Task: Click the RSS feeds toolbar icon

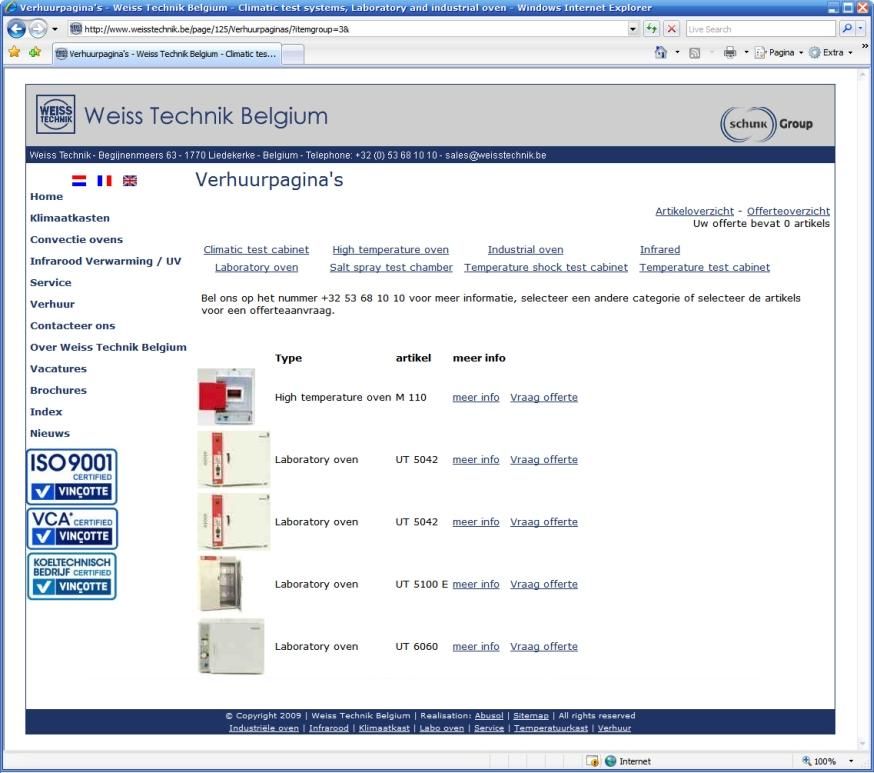Action: [x=695, y=53]
